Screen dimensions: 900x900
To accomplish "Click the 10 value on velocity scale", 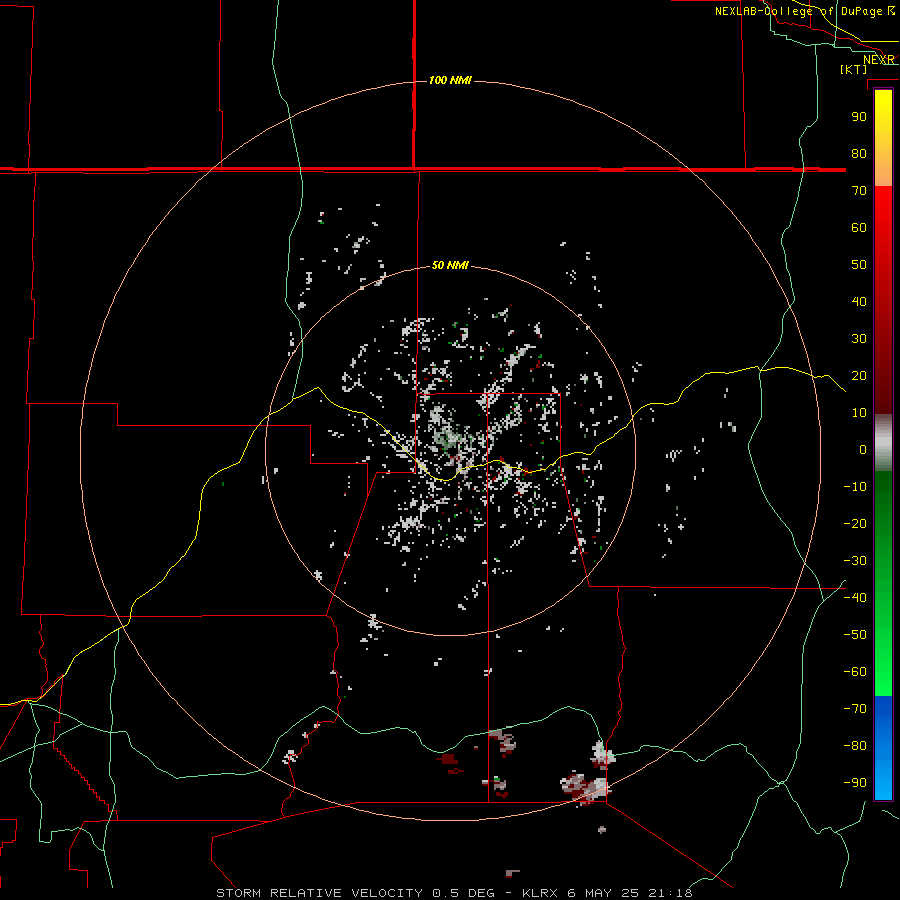I will point(859,413).
